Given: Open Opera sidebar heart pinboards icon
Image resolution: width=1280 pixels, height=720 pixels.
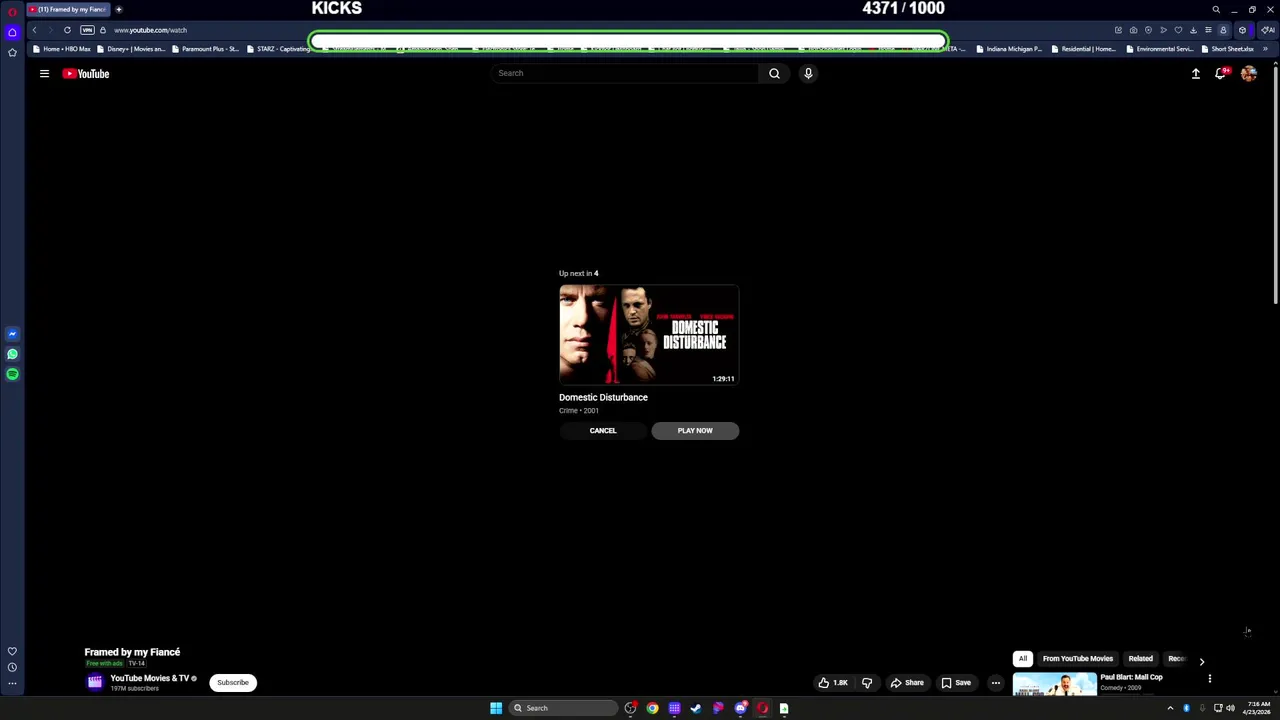Looking at the screenshot, I should [x=12, y=651].
